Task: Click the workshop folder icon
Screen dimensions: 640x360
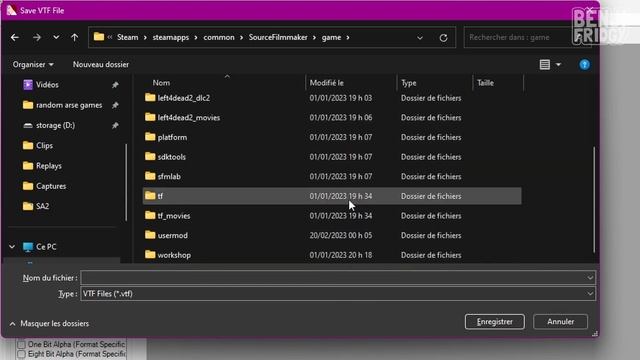Action: click(x=150, y=254)
